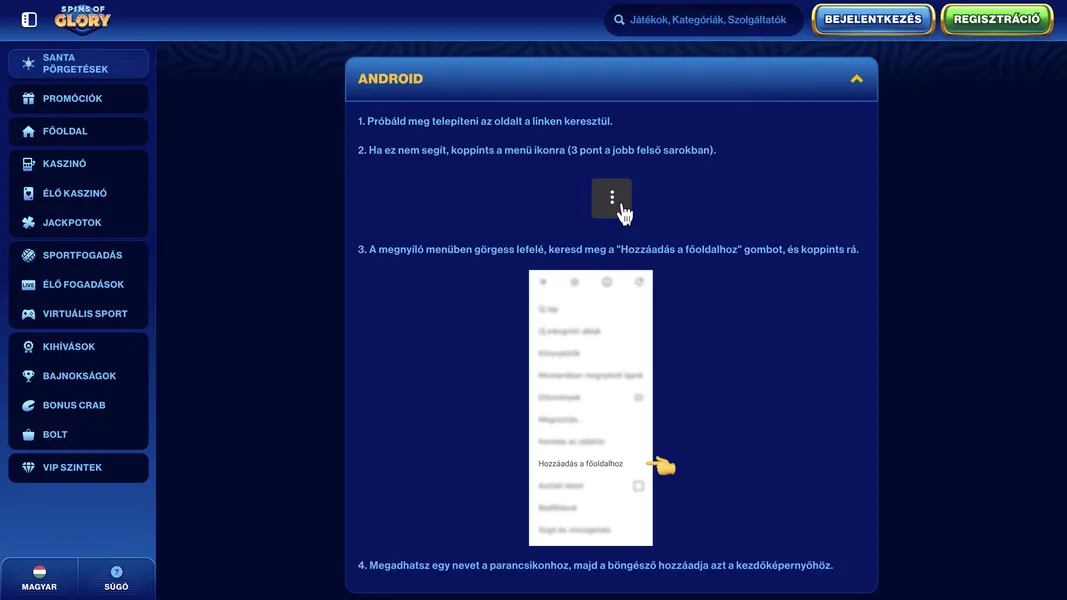
Task: Click the Bejelentkezés button
Action: pyautogui.click(x=873, y=20)
